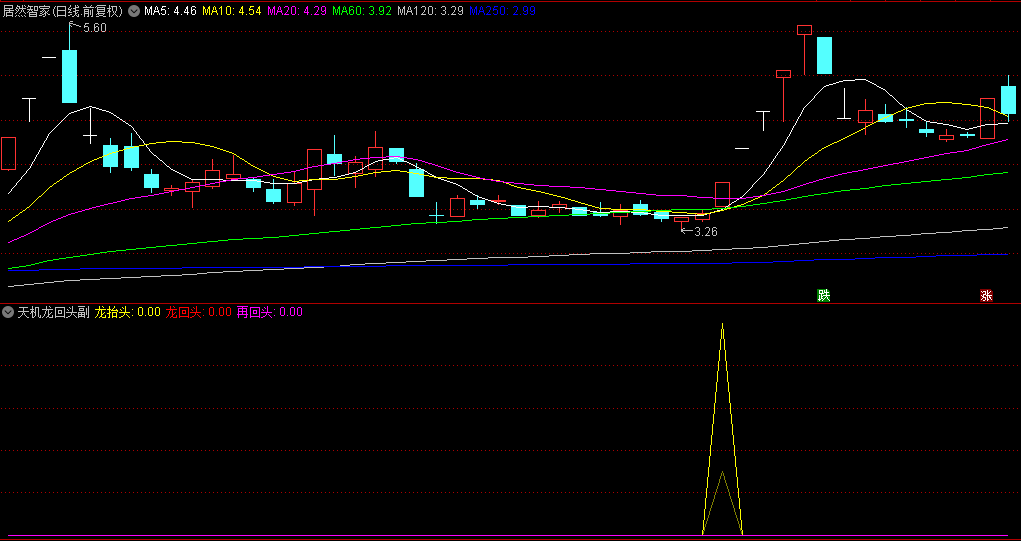Screen dimensions: 1021x541
Task: Click the 天机龙回头副 indicator name
Action: [53, 312]
